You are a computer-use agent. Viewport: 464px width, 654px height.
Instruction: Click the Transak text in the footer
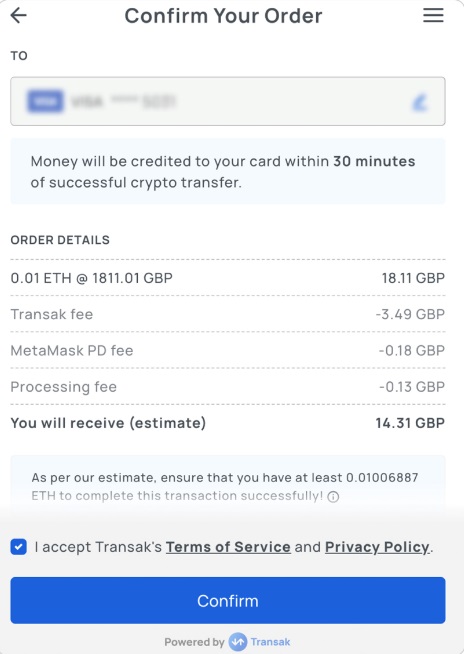click(x=270, y=641)
